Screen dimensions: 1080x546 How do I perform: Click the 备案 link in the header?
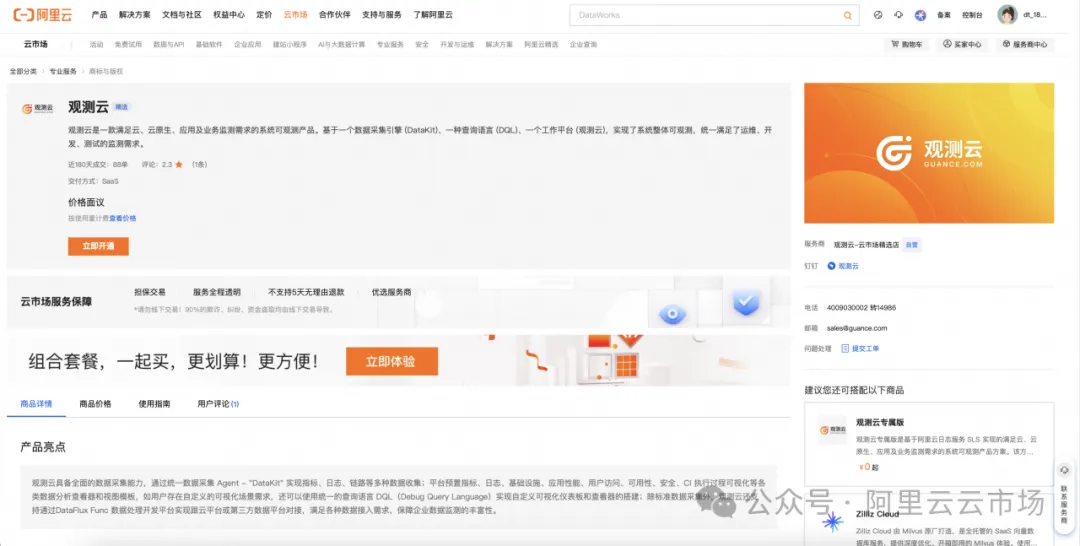pos(944,15)
